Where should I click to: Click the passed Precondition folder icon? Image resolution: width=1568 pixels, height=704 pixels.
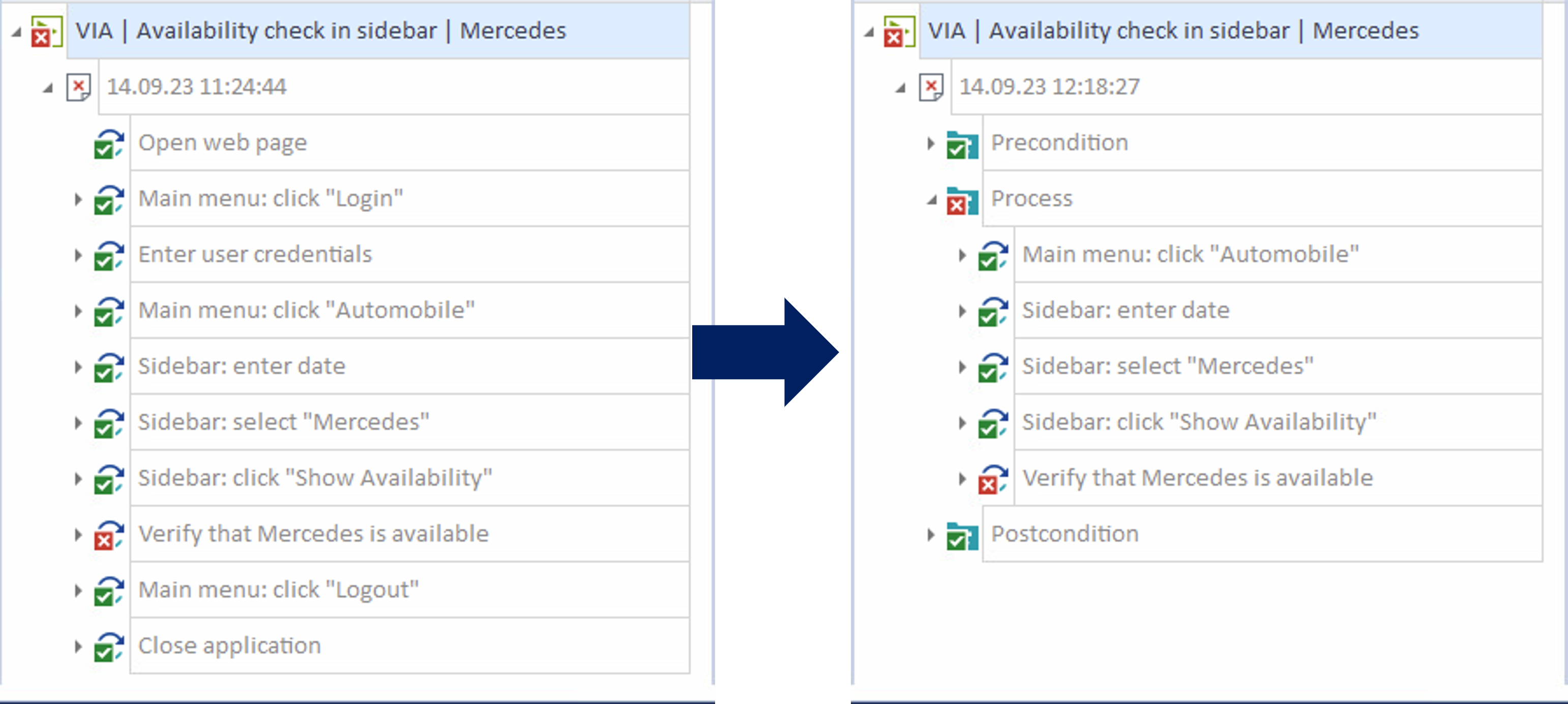pos(962,144)
